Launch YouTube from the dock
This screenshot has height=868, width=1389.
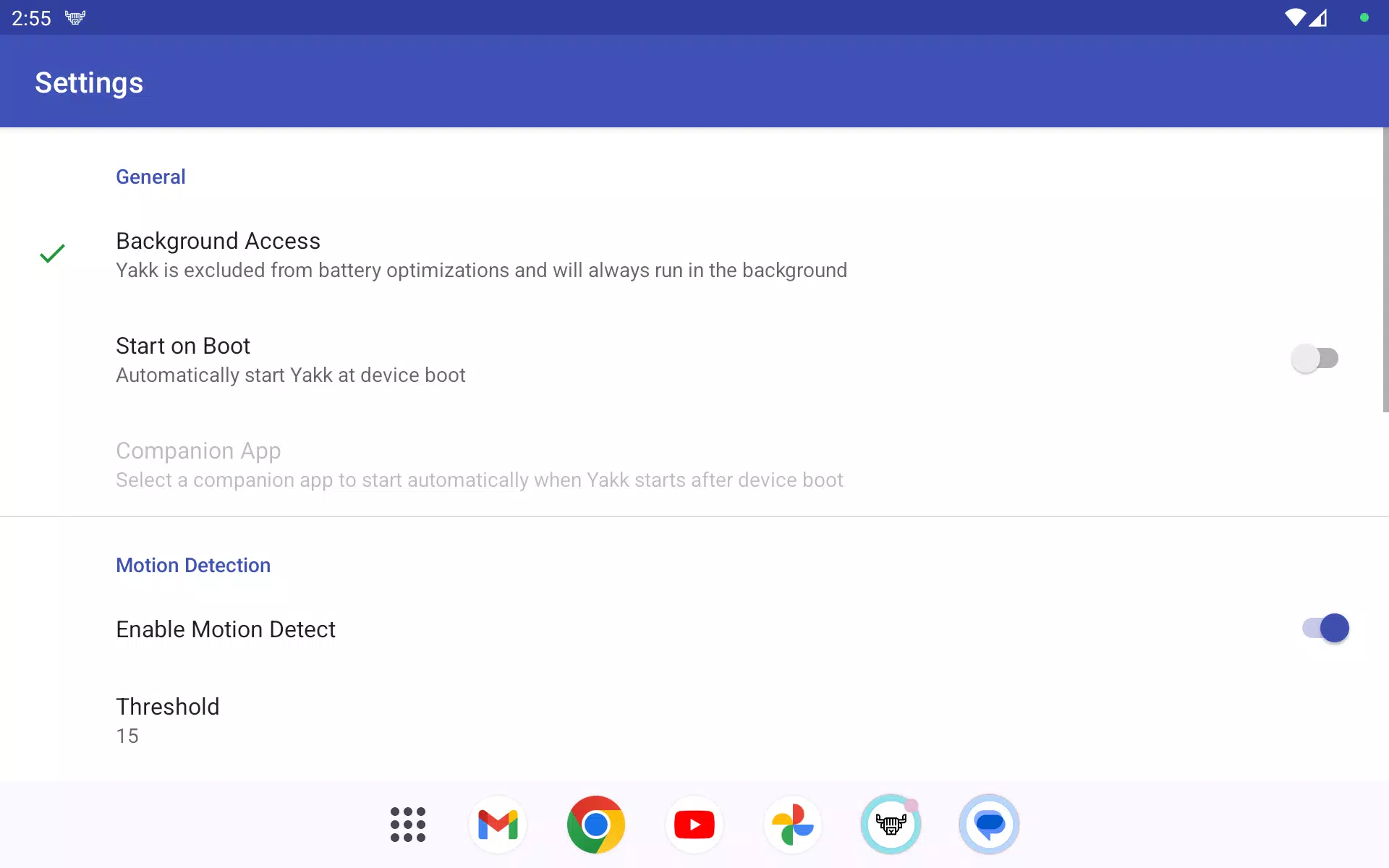click(694, 825)
